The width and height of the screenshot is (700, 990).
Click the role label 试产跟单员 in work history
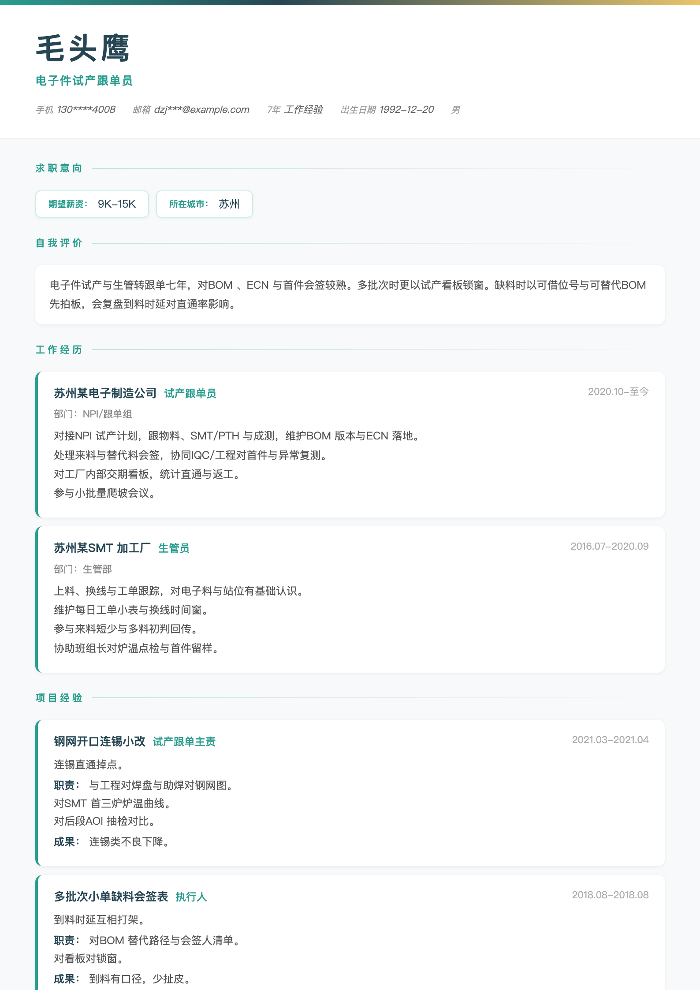pos(190,393)
